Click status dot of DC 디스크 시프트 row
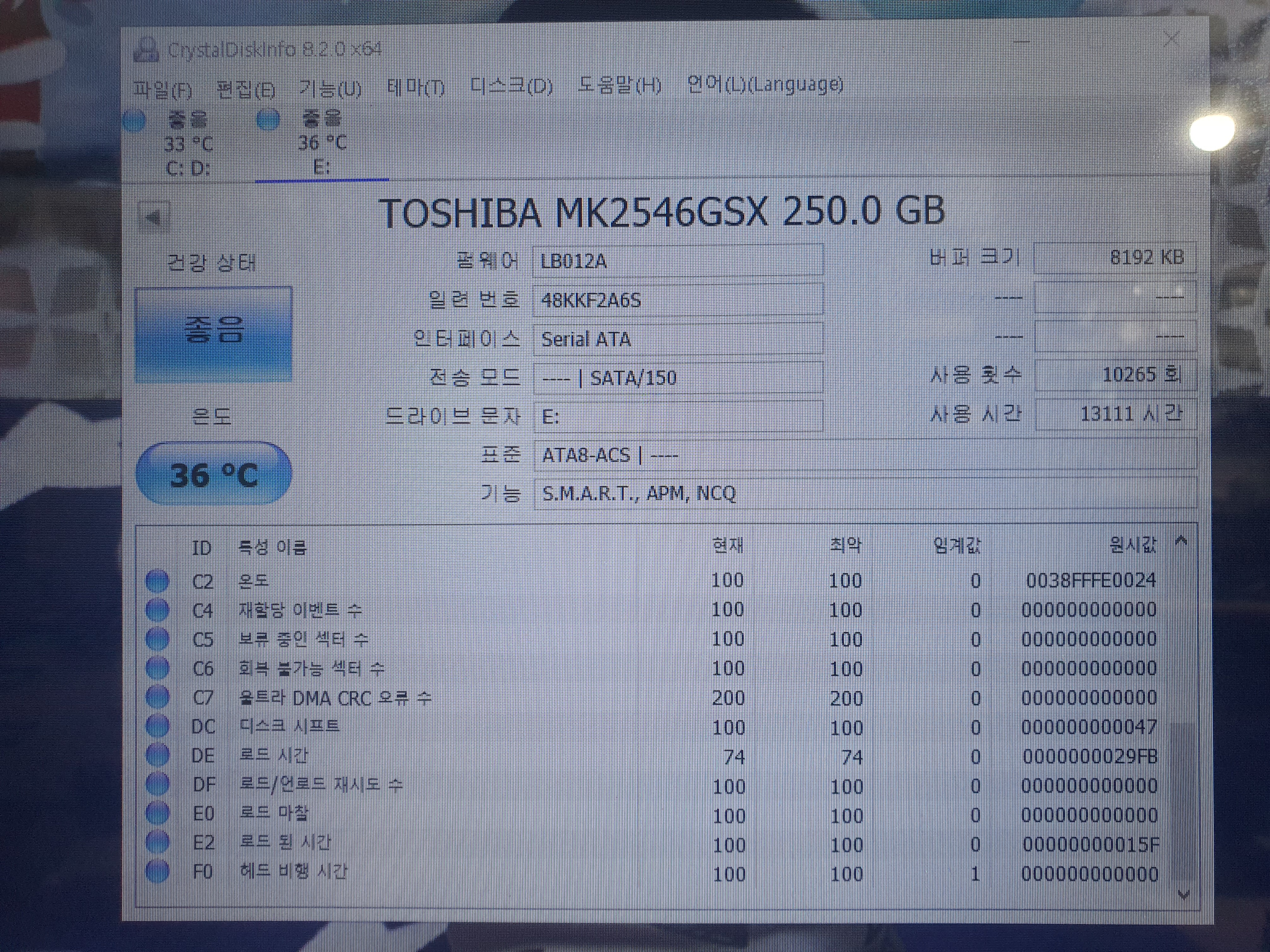Viewport: 1270px width, 952px height. click(157, 727)
